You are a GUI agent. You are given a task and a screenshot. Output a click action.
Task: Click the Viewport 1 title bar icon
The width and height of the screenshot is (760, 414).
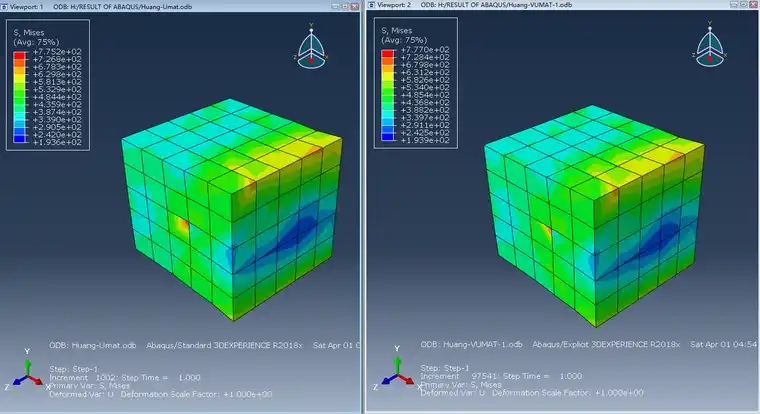4,6
